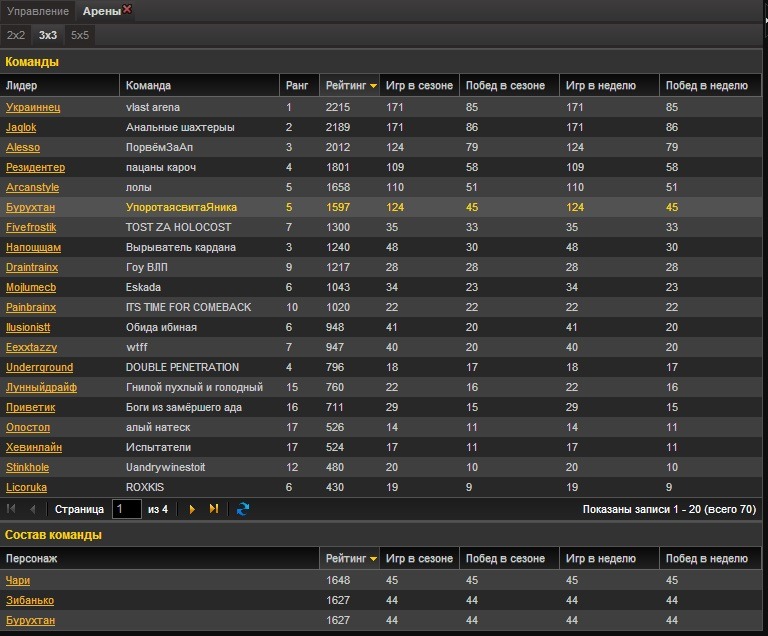Screen dimensions: 768x636
Task: Open leader profile Хевинлайн
Action: pos(34,447)
